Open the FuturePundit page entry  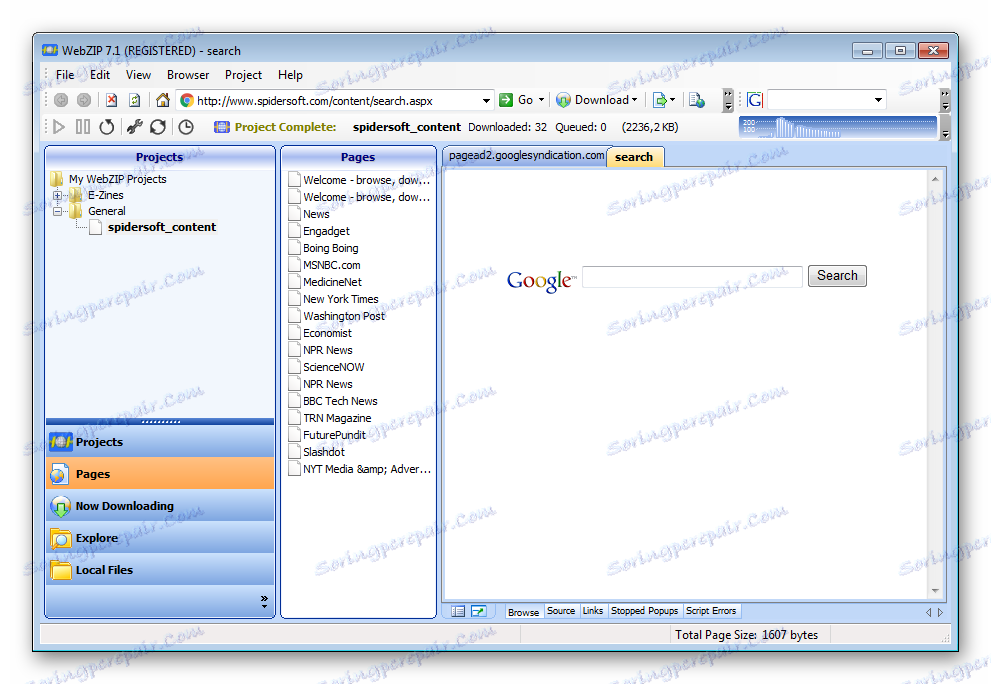[334, 435]
